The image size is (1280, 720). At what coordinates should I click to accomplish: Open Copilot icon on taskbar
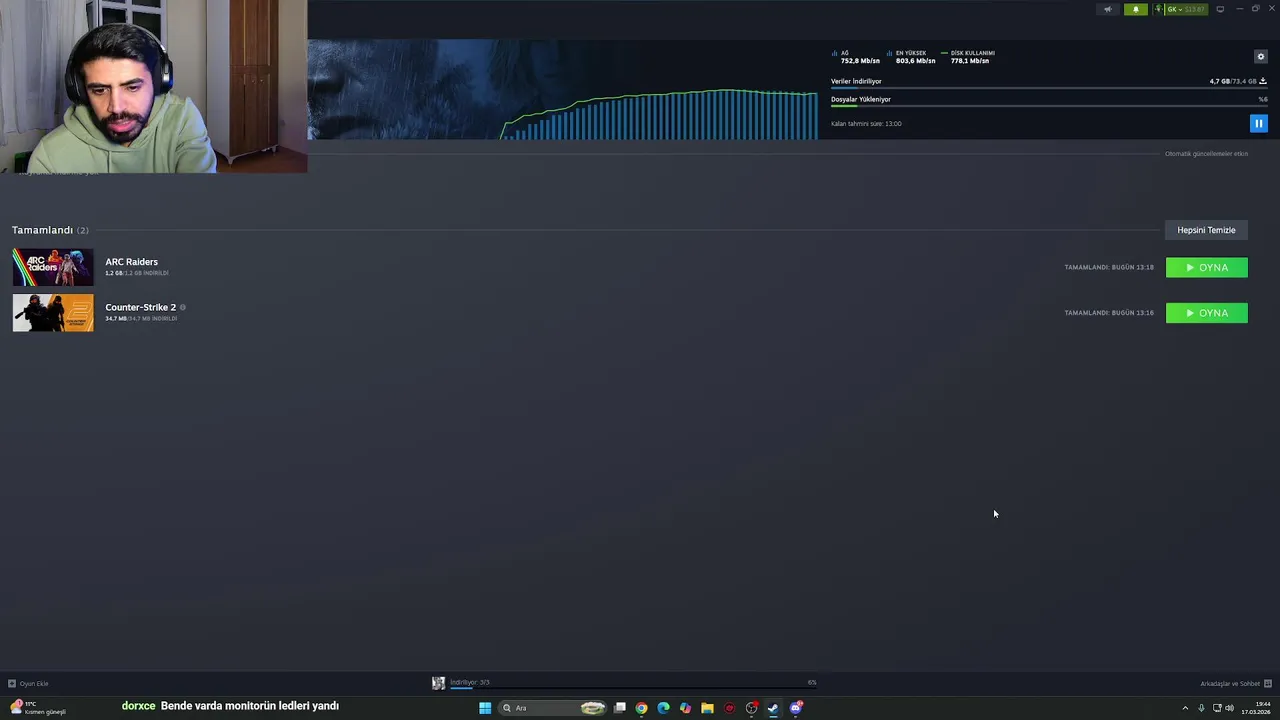tap(685, 708)
